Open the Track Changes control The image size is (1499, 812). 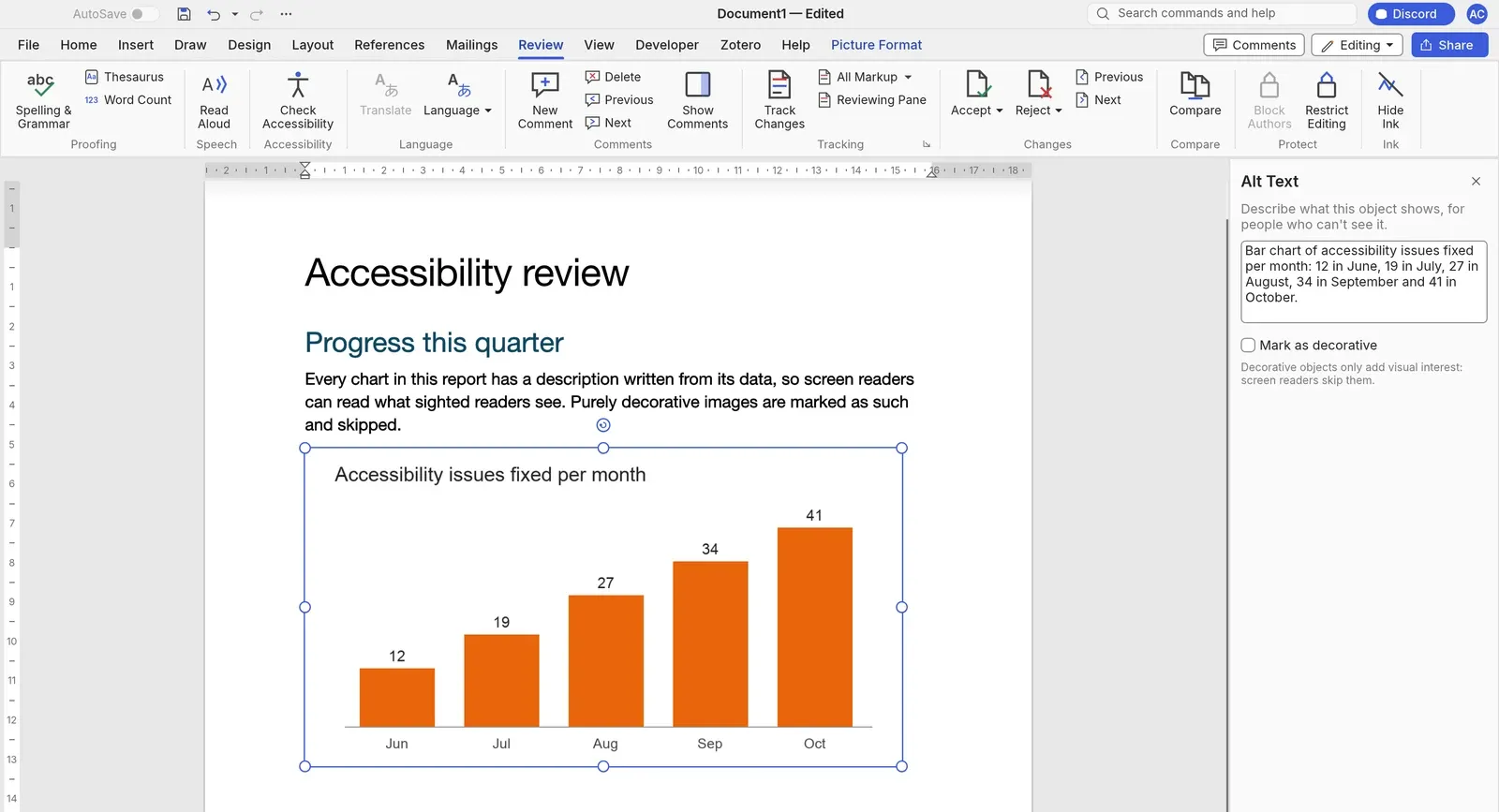click(779, 101)
